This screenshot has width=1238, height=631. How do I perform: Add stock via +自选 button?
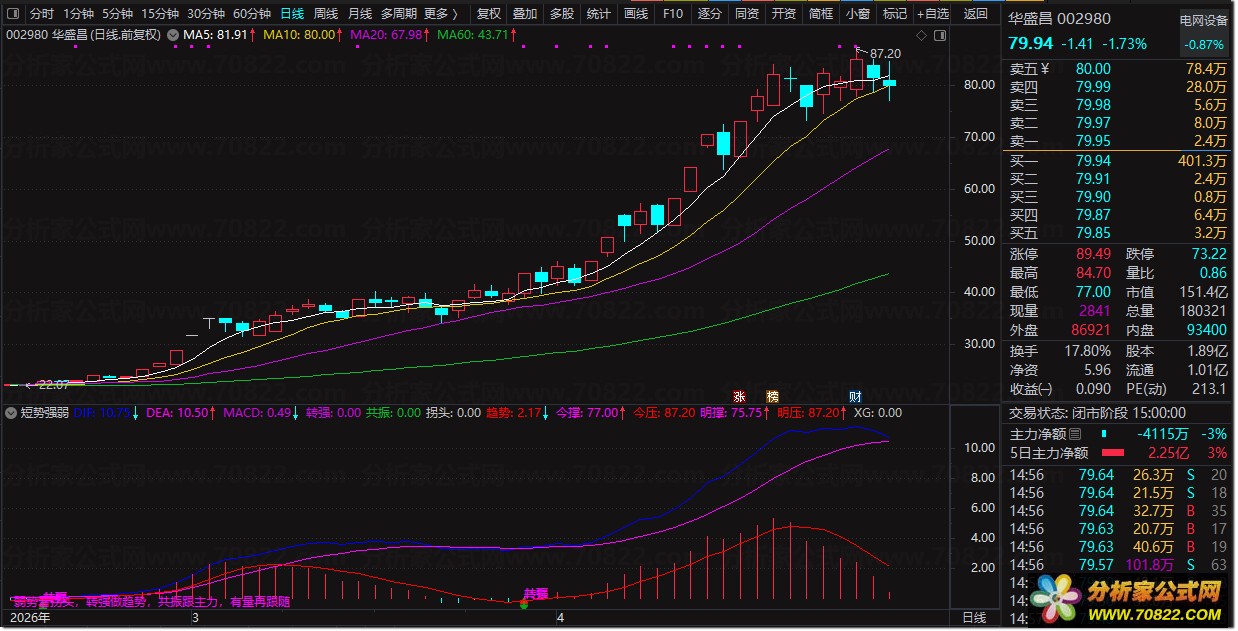click(933, 14)
